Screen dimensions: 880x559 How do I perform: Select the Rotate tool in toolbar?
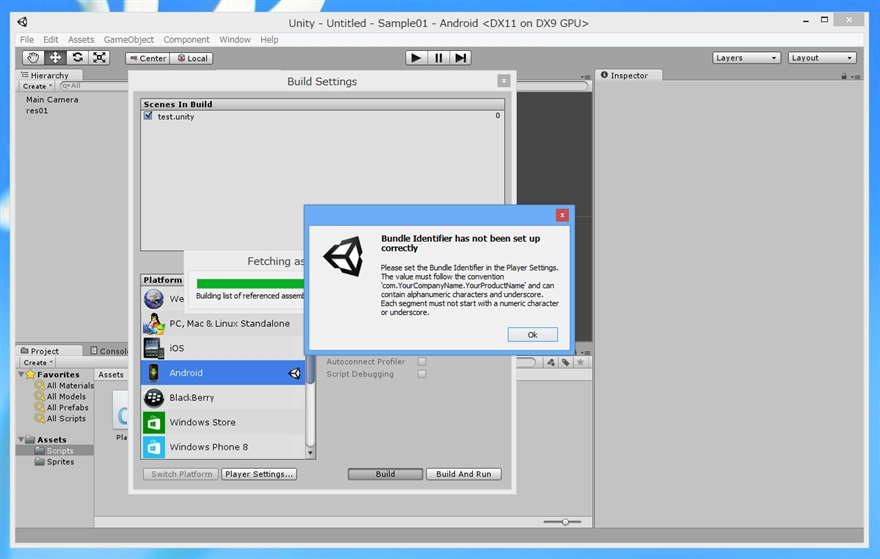pyautogui.click(x=77, y=58)
